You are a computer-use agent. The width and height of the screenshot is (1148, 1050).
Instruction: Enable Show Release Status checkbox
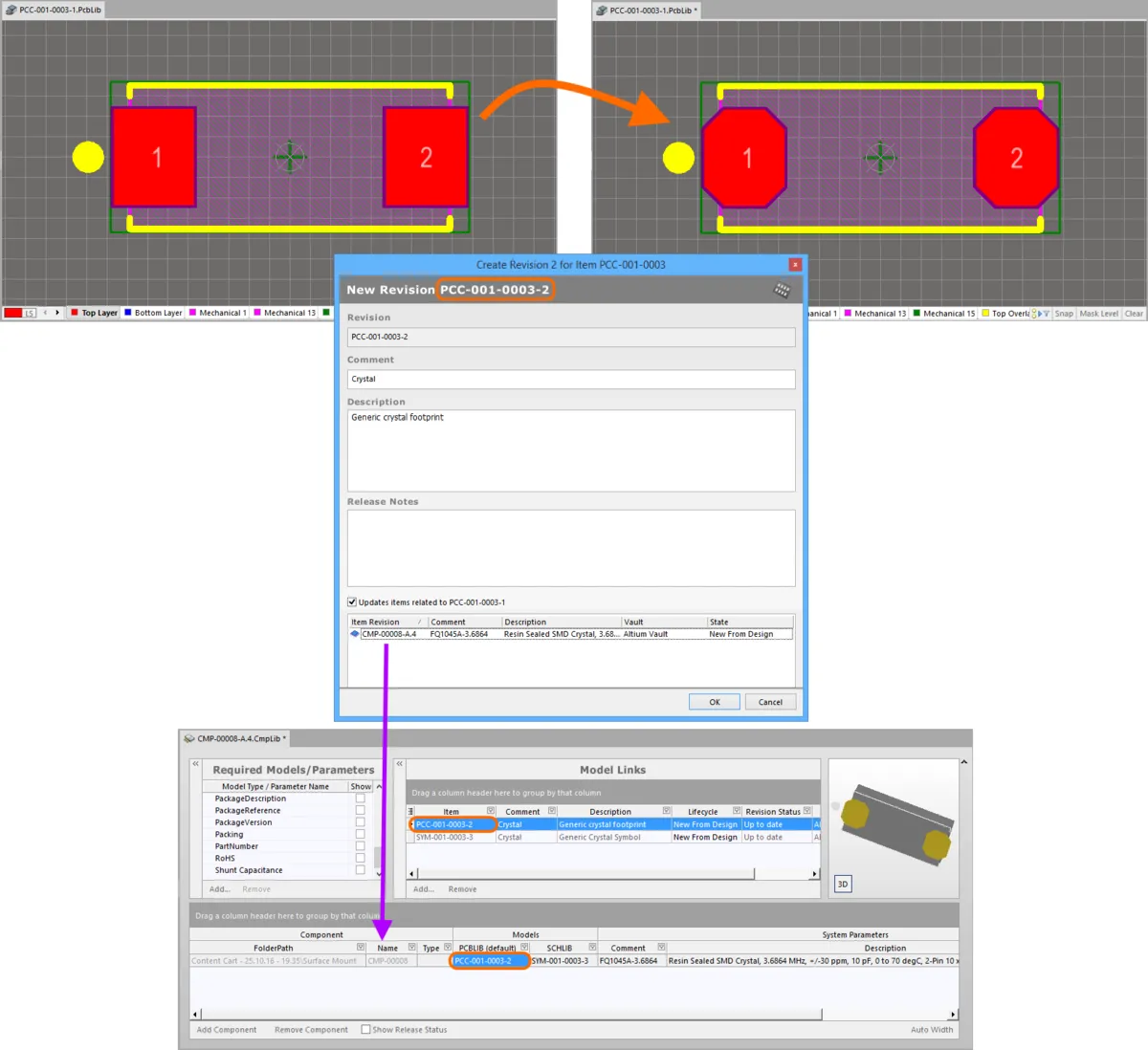click(366, 1030)
